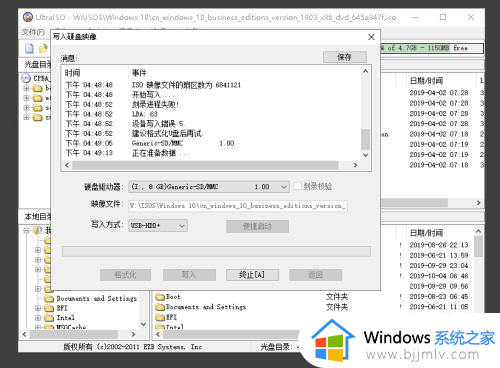Collapse the My Computer root node
500x368 pixels.
click(x=26, y=230)
